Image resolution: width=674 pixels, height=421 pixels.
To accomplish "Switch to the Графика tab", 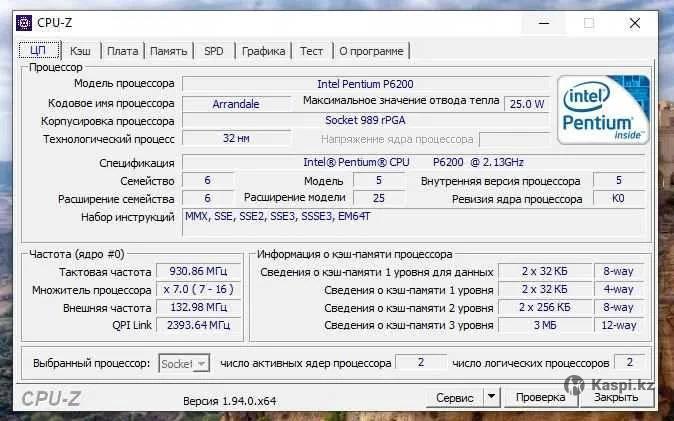I will coord(263,51).
